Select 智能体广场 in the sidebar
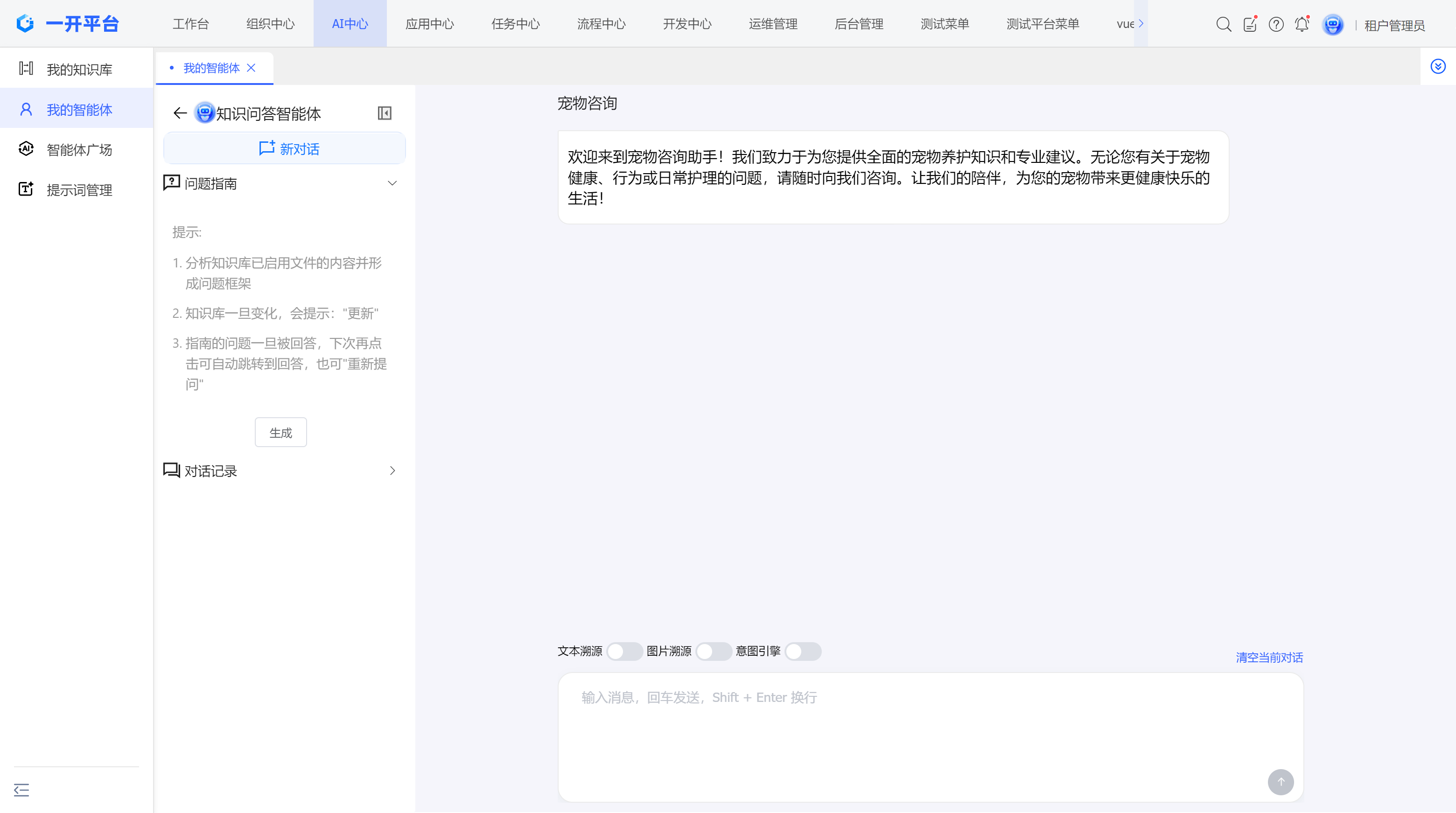 (79, 150)
